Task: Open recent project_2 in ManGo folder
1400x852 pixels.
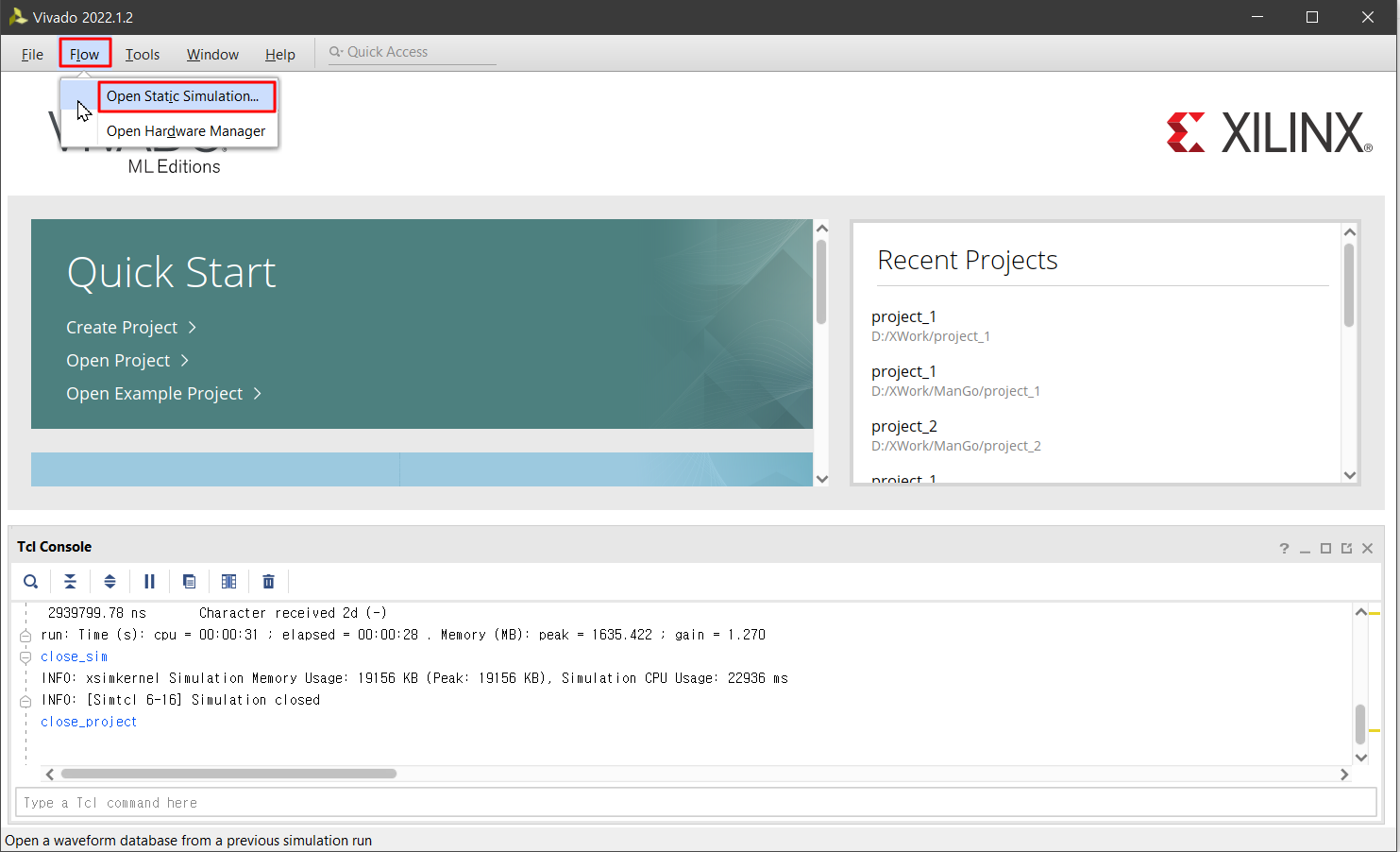Action: click(x=956, y=435)
